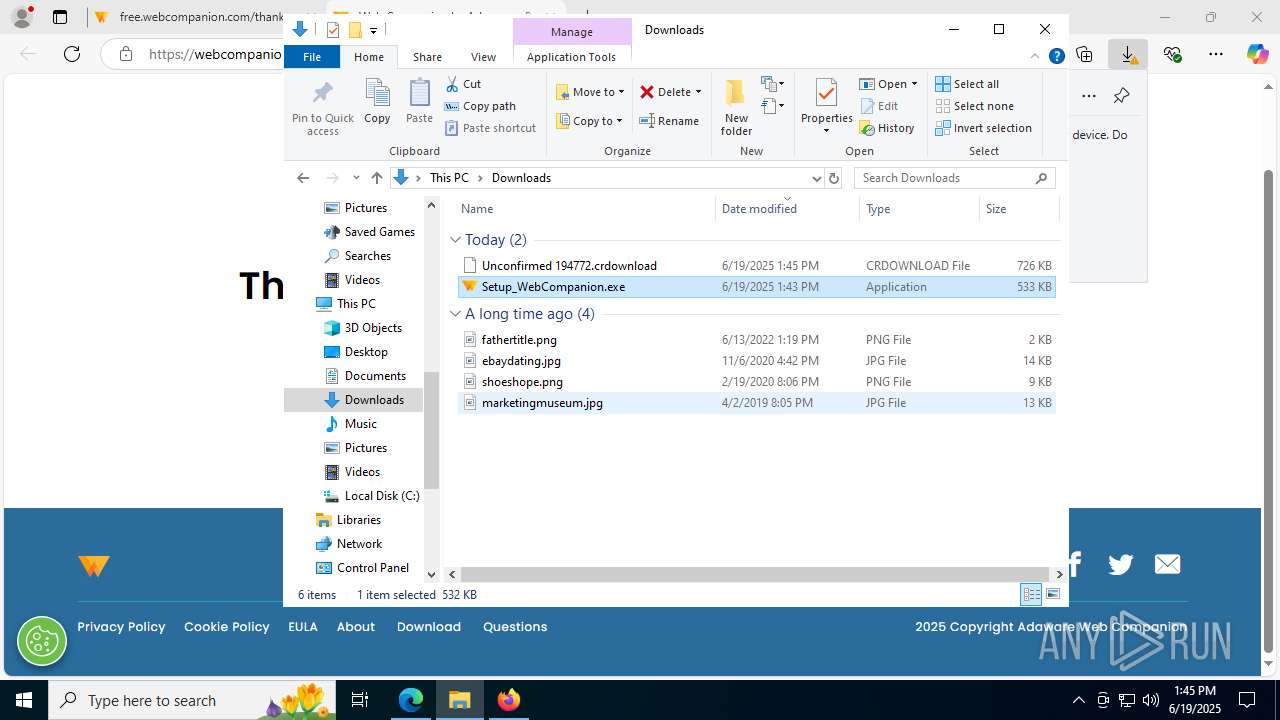The image size is (1280, 720).
Task: Click History in Open group
Action: pos(887,128)
